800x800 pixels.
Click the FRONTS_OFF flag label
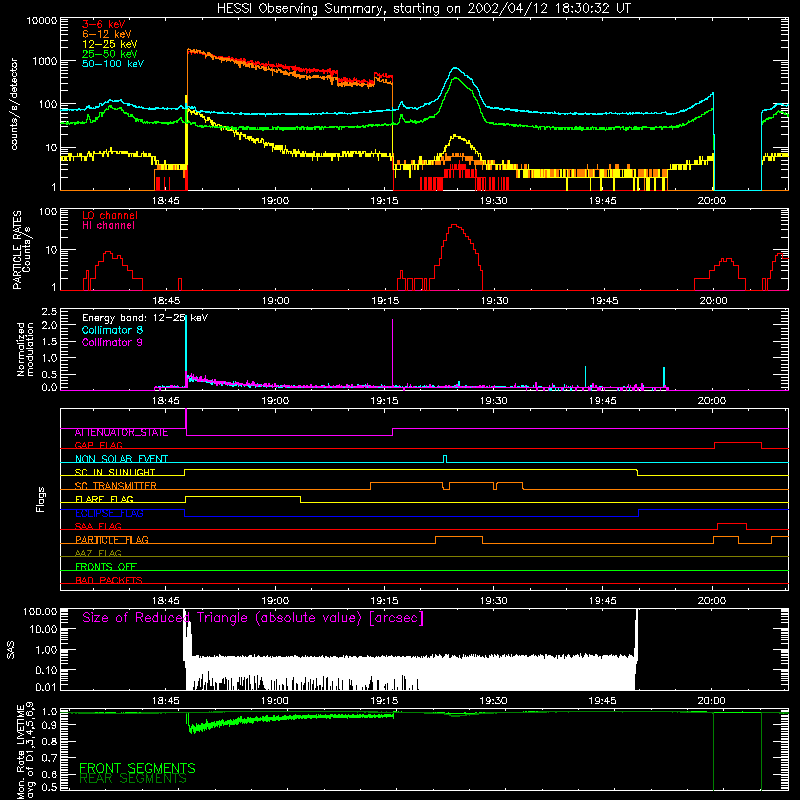(x=106, y=567)
